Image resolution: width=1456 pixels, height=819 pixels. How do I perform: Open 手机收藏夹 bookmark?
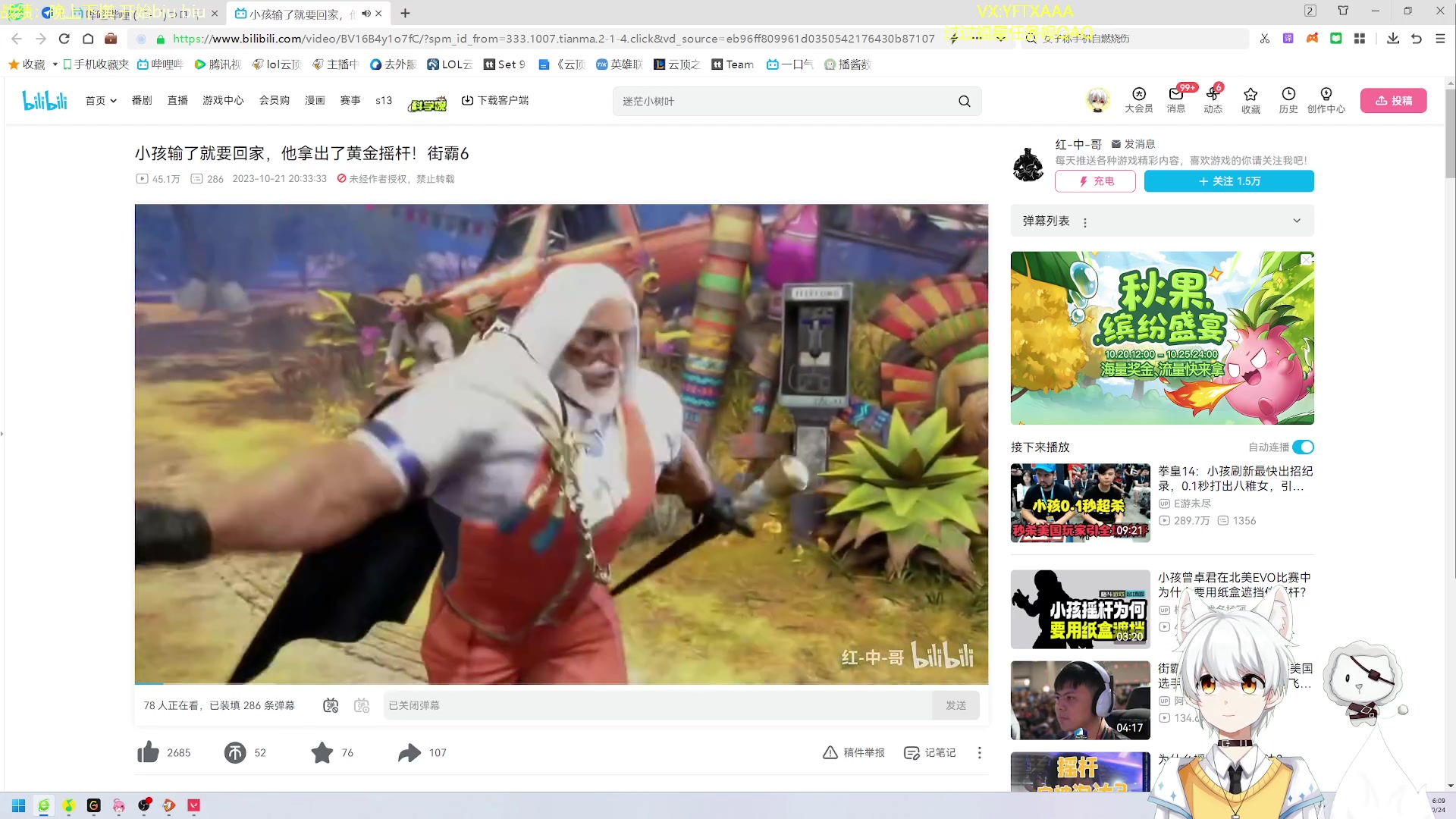click(x=96, y=64)
